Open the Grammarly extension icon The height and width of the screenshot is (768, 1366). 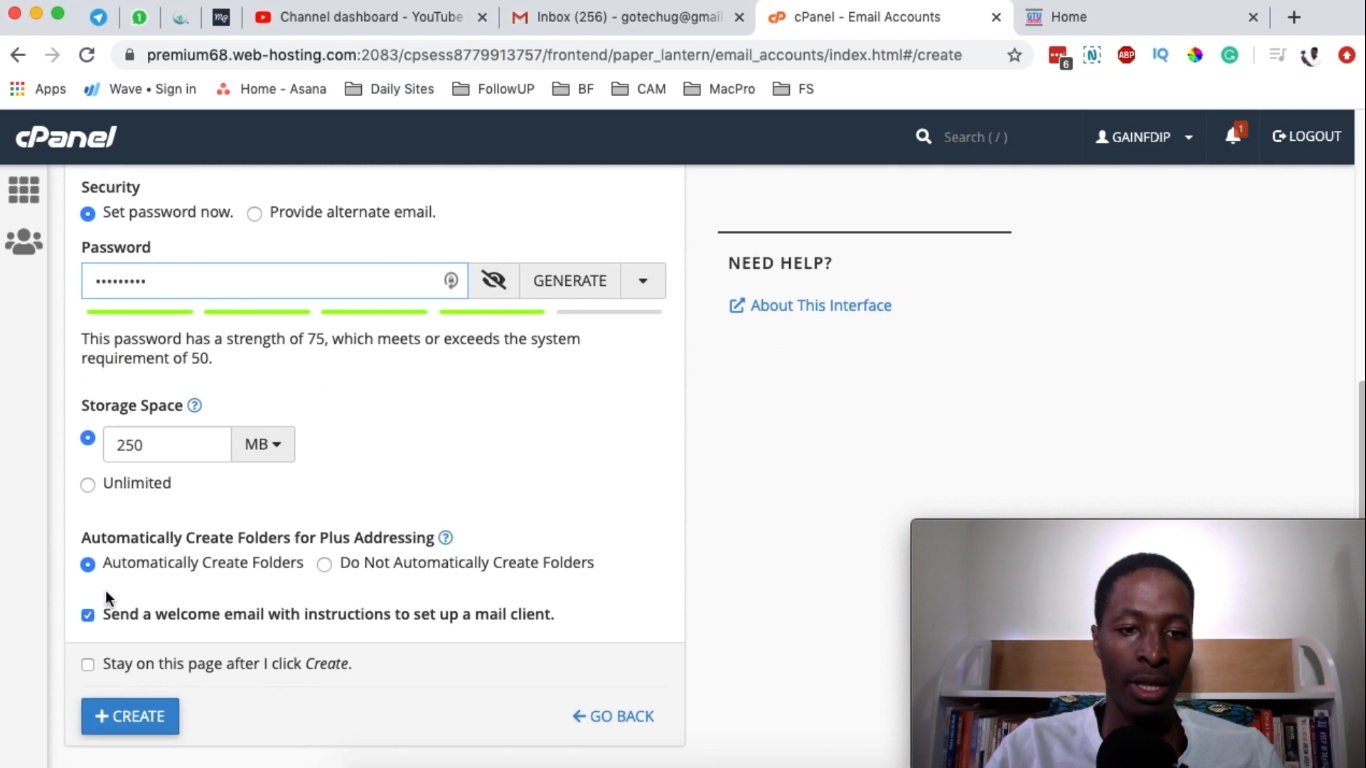pos(1229,55)
